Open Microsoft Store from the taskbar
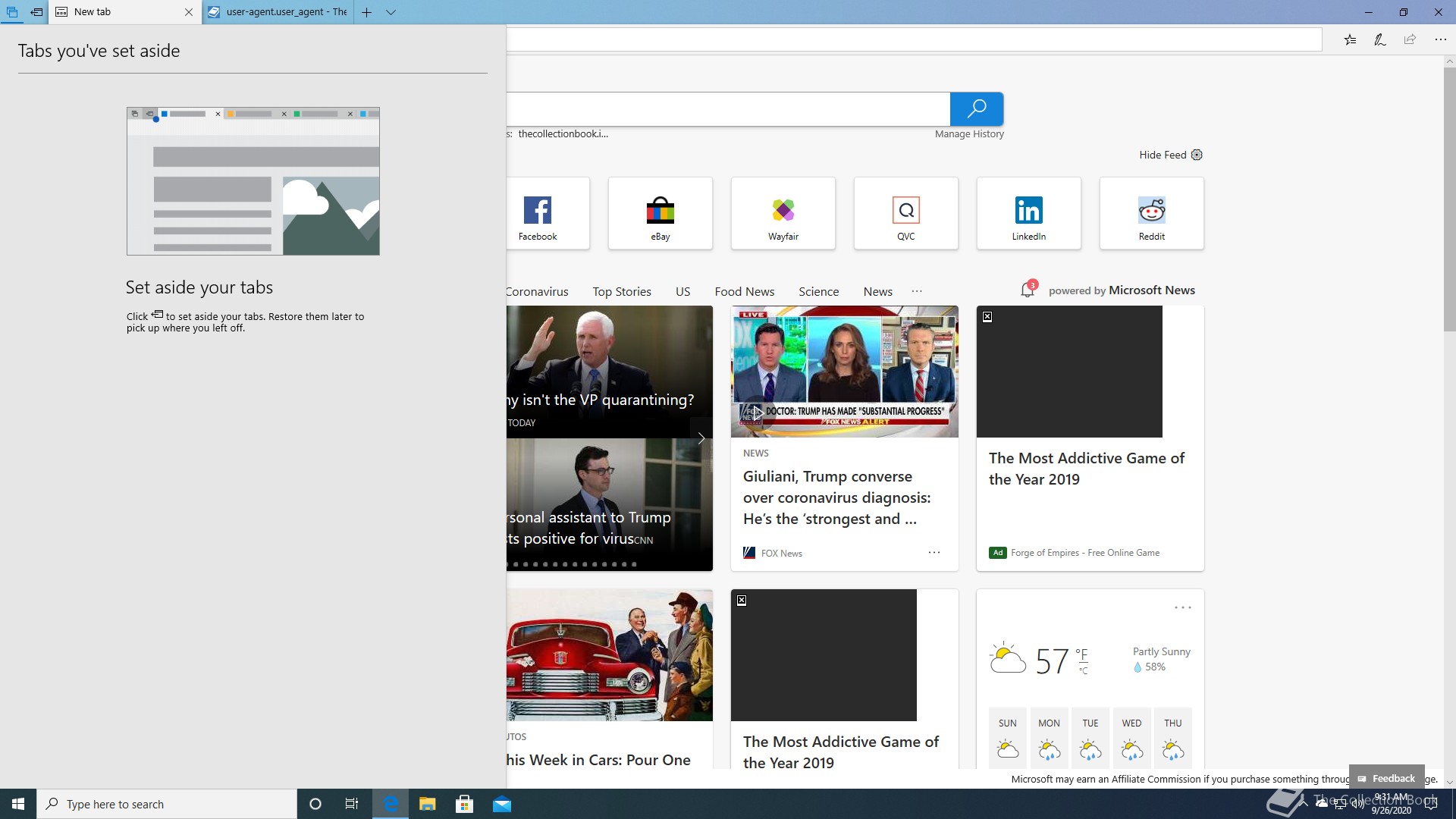Viewport: 1456px width, 819px height. tap(465, 804)
